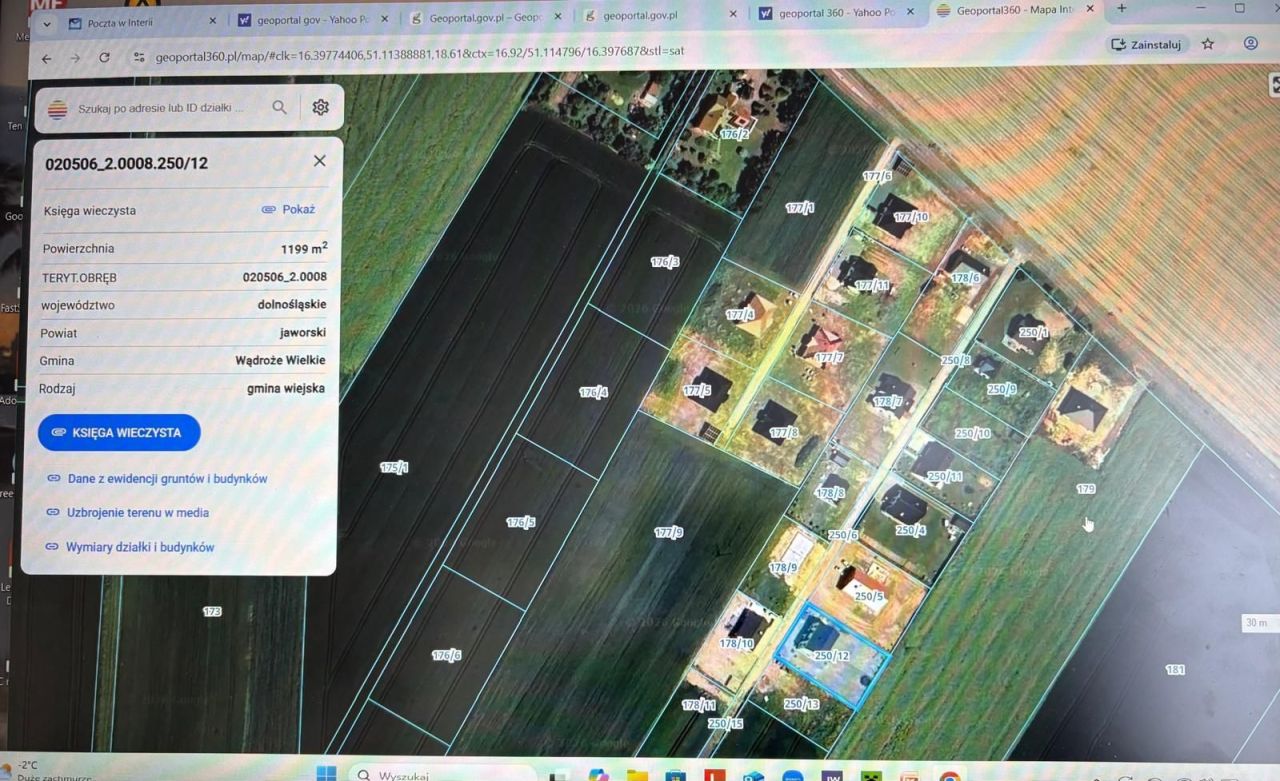
Task: Close the geoportal 360 - Yahoo tab
Action: 910,12
